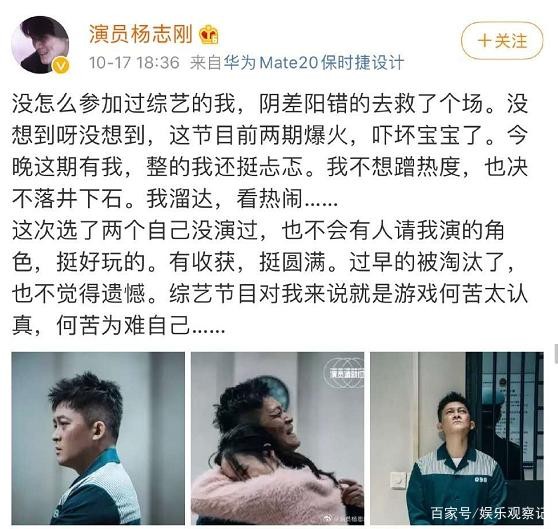Click the 演员请就位 logo watermark in middle photo
Screen dimensions: 558x529
tap(344, 373)
